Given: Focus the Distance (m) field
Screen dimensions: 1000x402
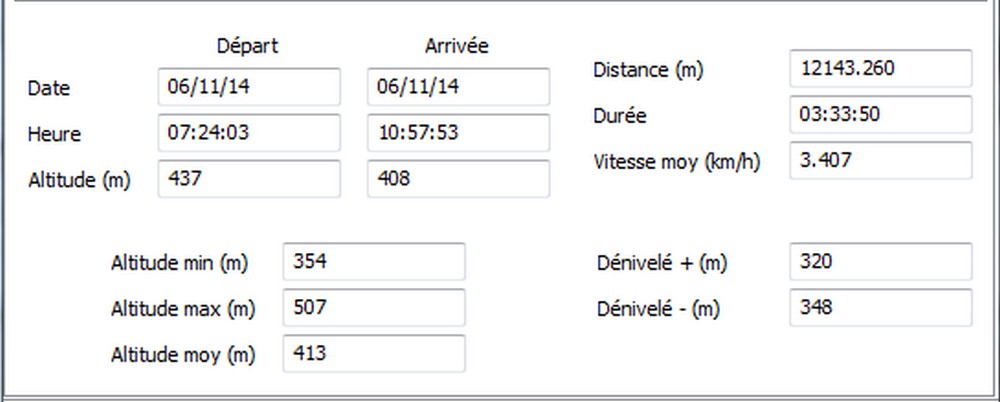Looking at the screenshot, I should [x=881, y=68].
